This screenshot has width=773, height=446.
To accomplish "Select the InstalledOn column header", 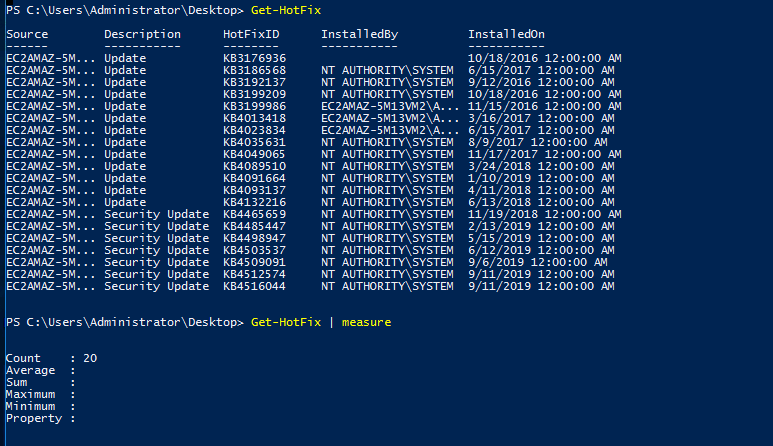I will click(506, 34).
